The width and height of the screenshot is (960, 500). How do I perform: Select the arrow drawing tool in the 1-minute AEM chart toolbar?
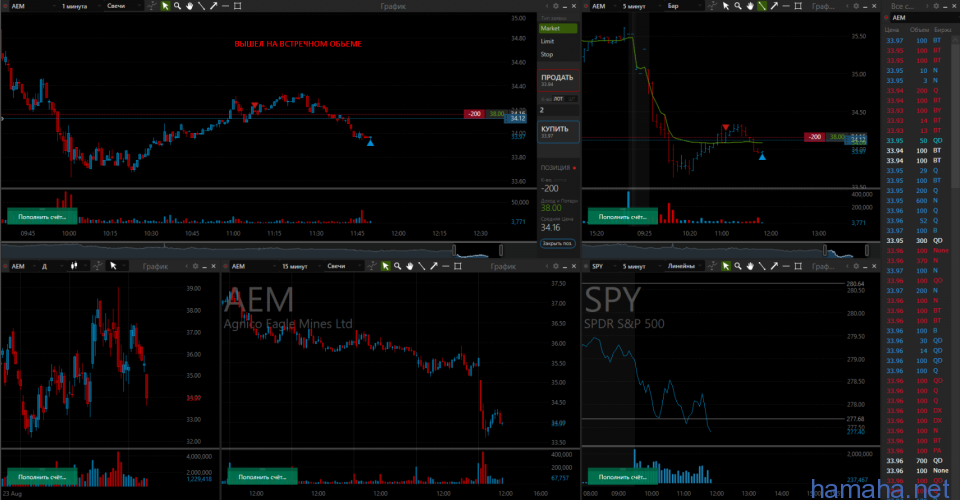[x=214, y=6]
